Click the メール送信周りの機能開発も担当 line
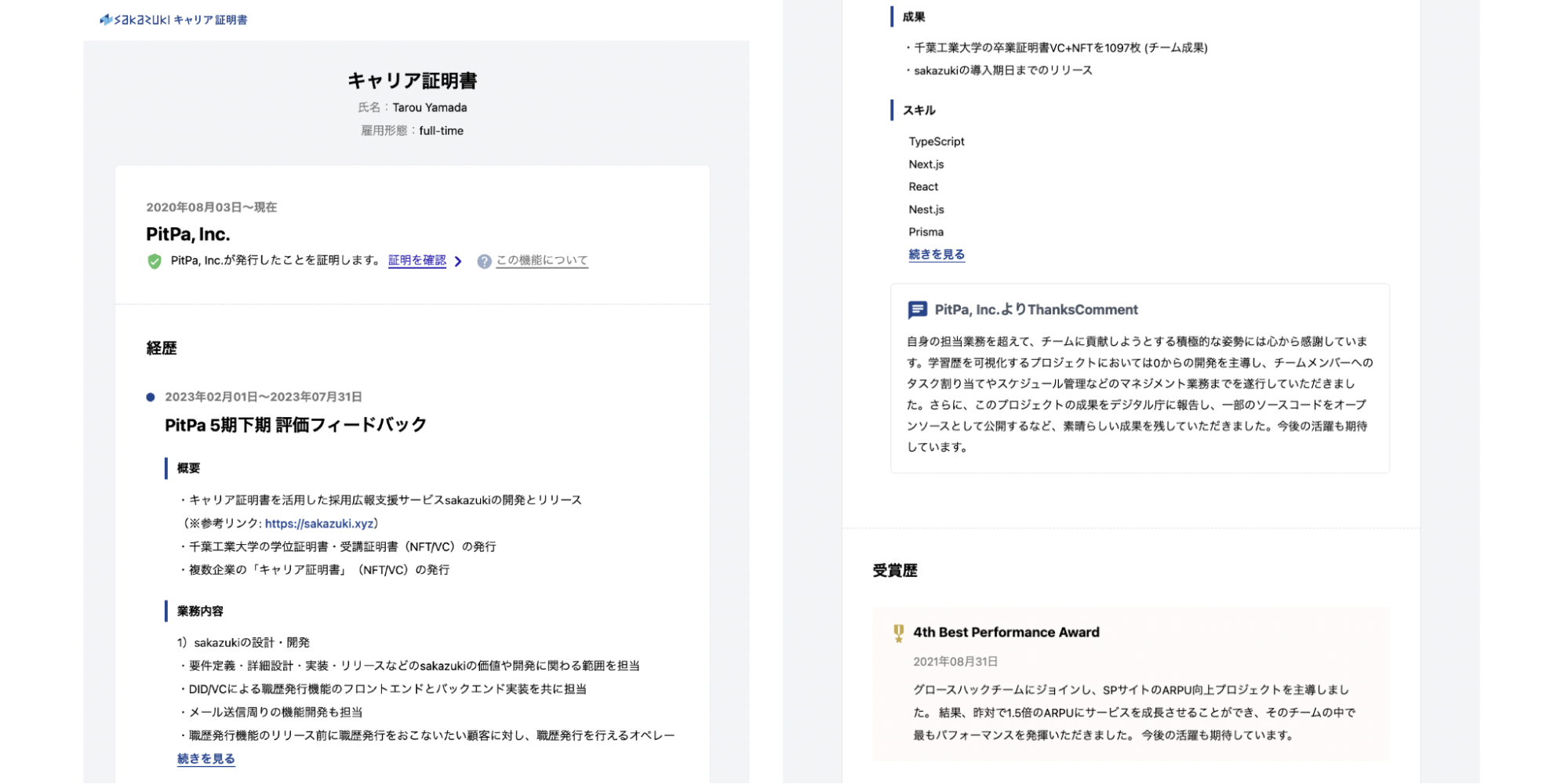Screen dimensions: 1568x784 point(271,713)
